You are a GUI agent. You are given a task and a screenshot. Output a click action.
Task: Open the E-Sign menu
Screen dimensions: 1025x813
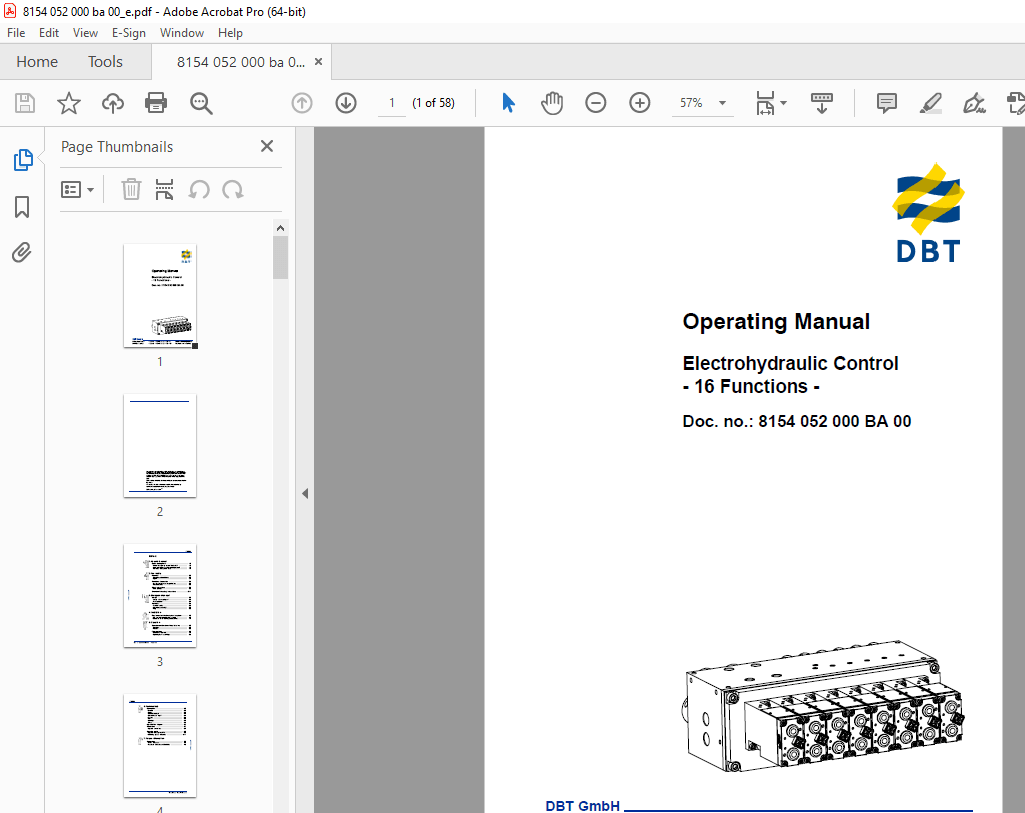click(x=128, y=33)
